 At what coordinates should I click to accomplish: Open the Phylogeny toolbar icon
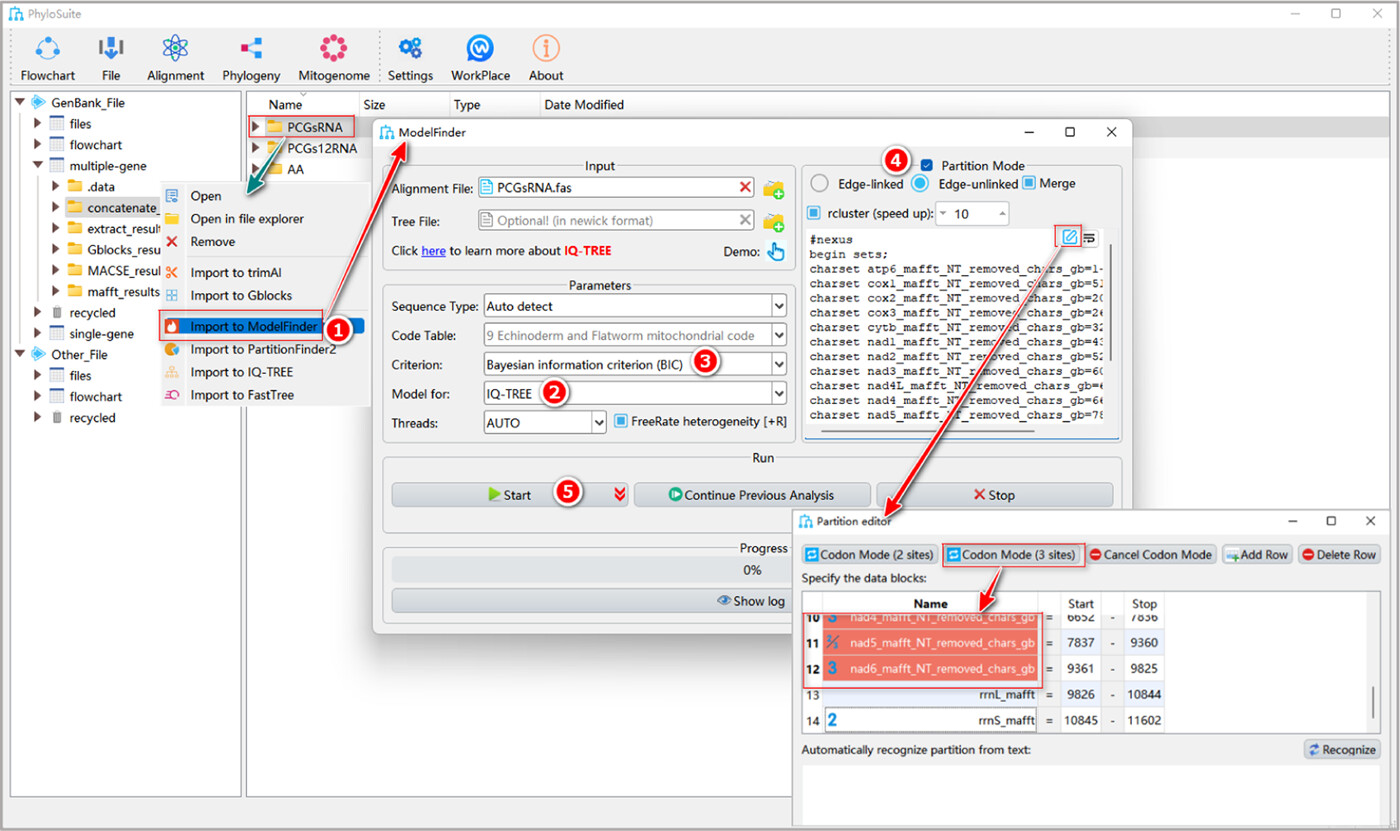[251, 58]
